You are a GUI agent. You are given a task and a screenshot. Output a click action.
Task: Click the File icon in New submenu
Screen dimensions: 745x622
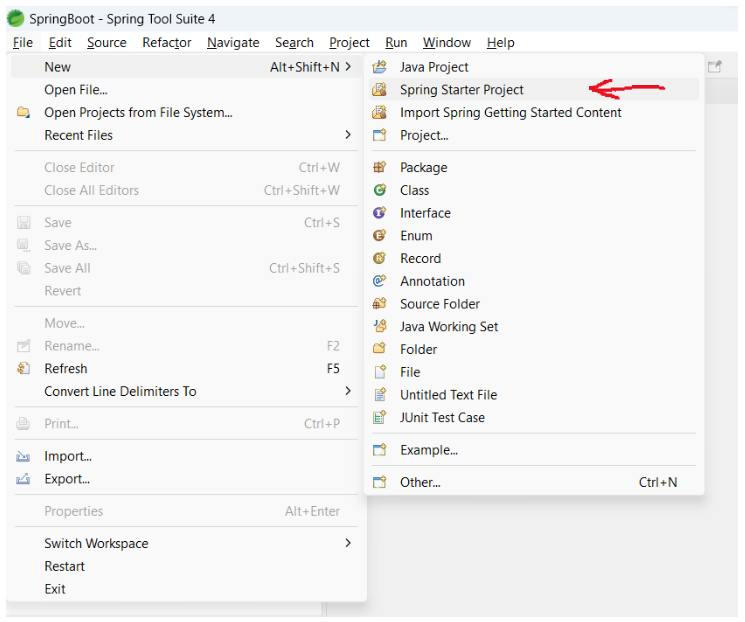pyautogui.click(x=379, y=372)
